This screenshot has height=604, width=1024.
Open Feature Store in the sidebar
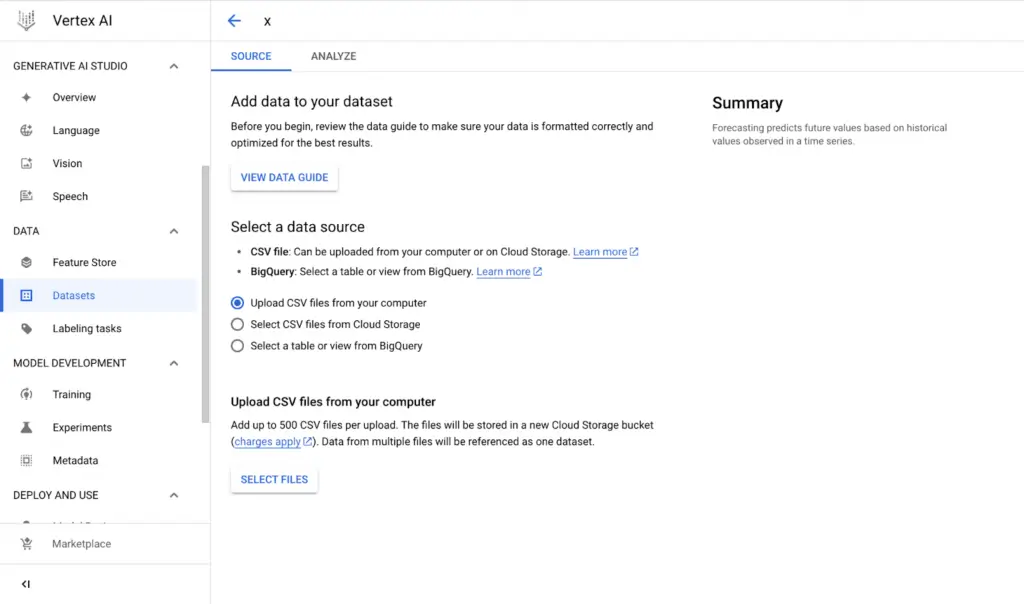tap(99, 262)
